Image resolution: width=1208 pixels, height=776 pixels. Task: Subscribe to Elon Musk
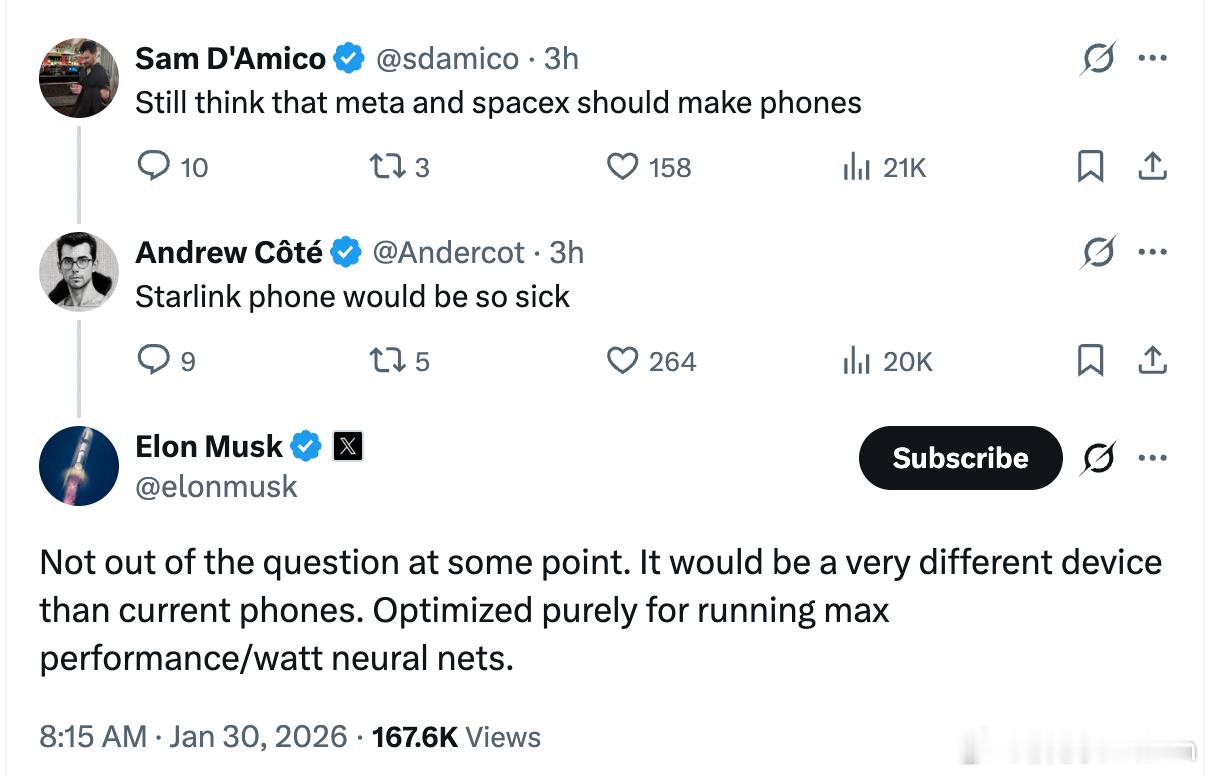(x=960, y=458)
